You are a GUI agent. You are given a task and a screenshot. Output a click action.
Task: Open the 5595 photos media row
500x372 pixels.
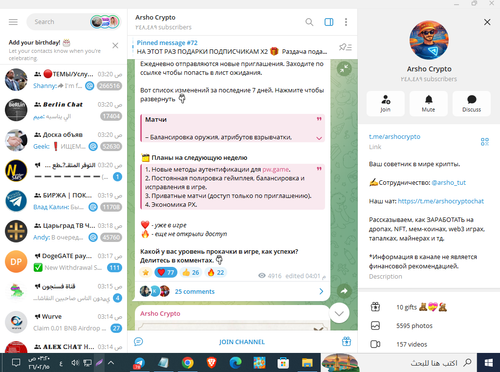coord(429,326)
